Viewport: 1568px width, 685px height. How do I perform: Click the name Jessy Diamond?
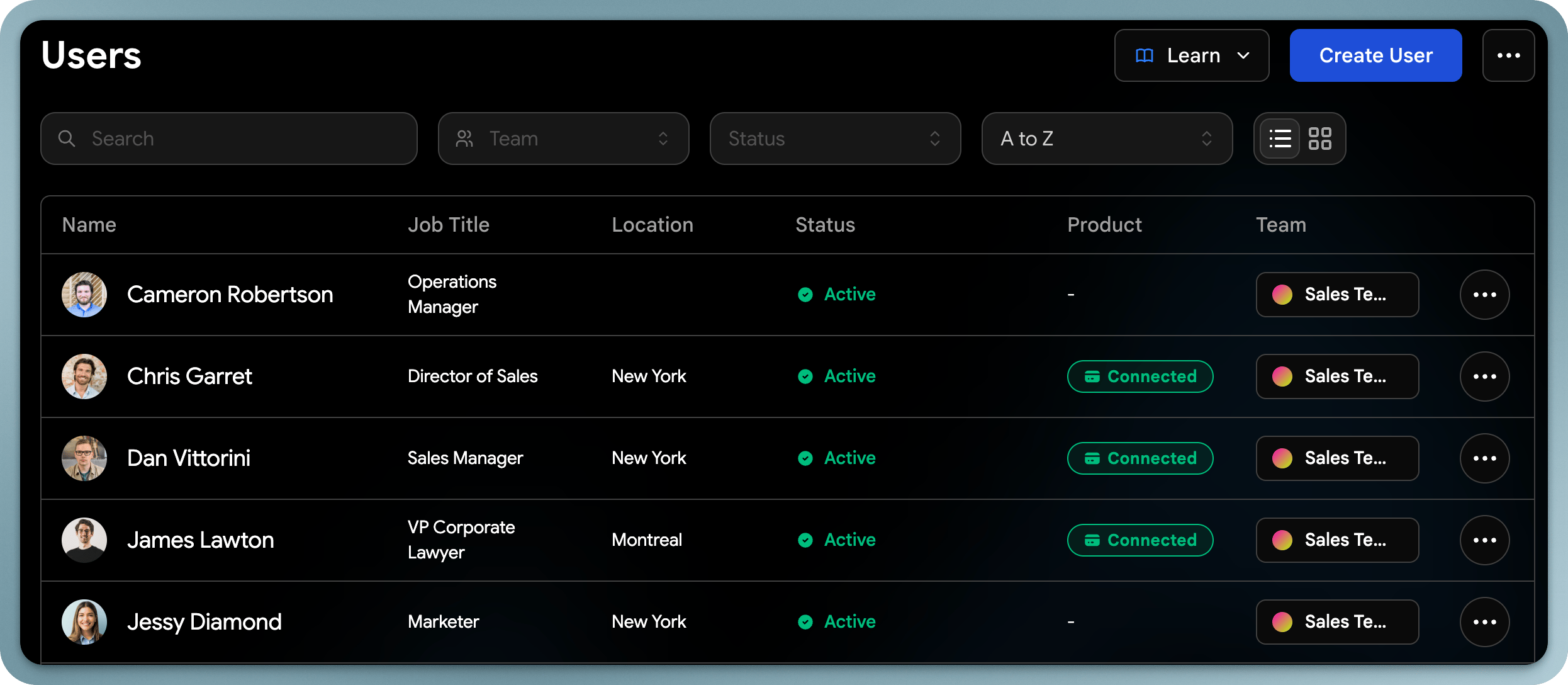click(204, 622)
